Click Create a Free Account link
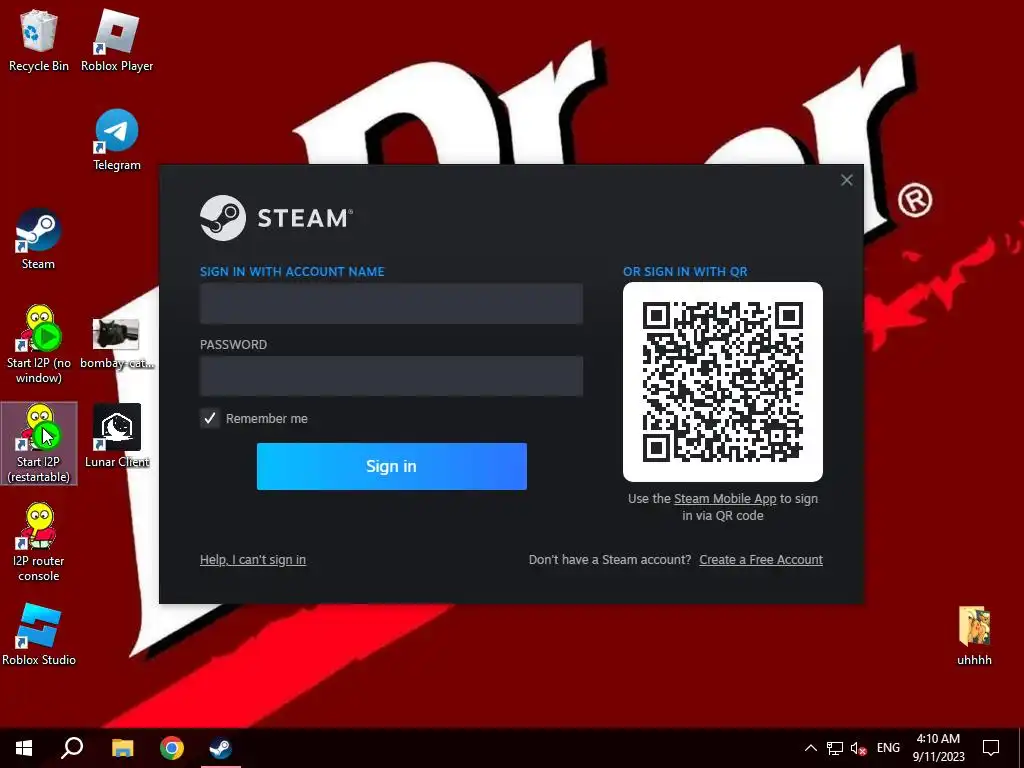This screenshot has width=1024, height=768. pyautogui.click(x=761, y=560)
